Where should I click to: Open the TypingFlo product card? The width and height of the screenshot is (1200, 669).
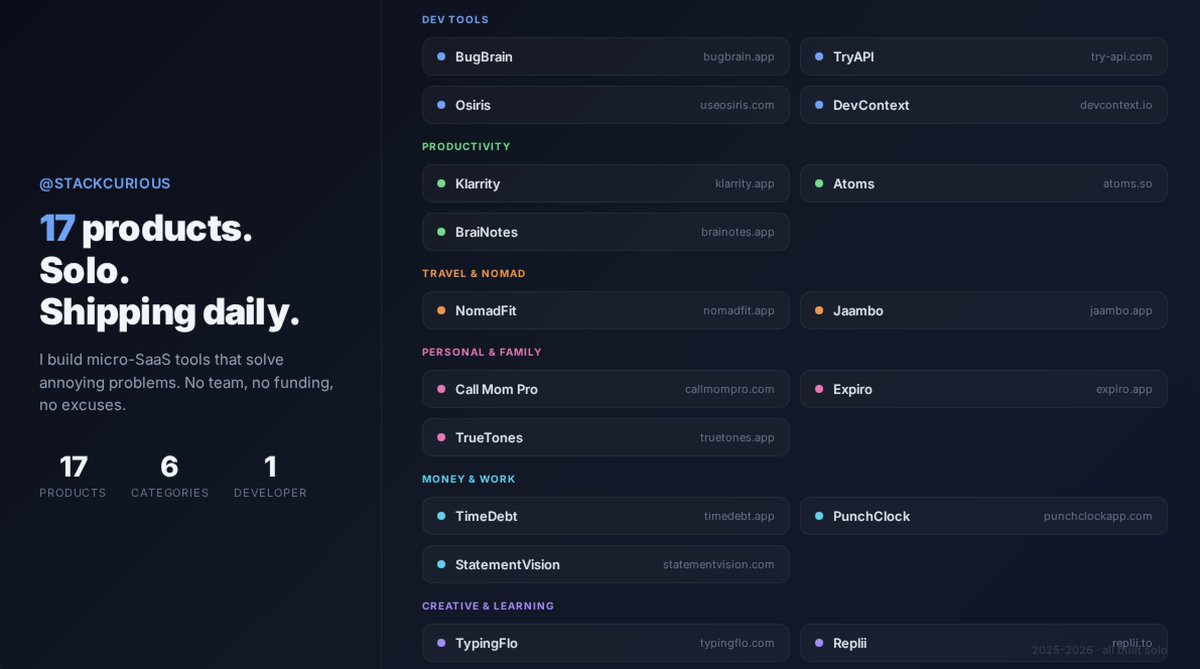pyautogui.click(x=605, y=643)
